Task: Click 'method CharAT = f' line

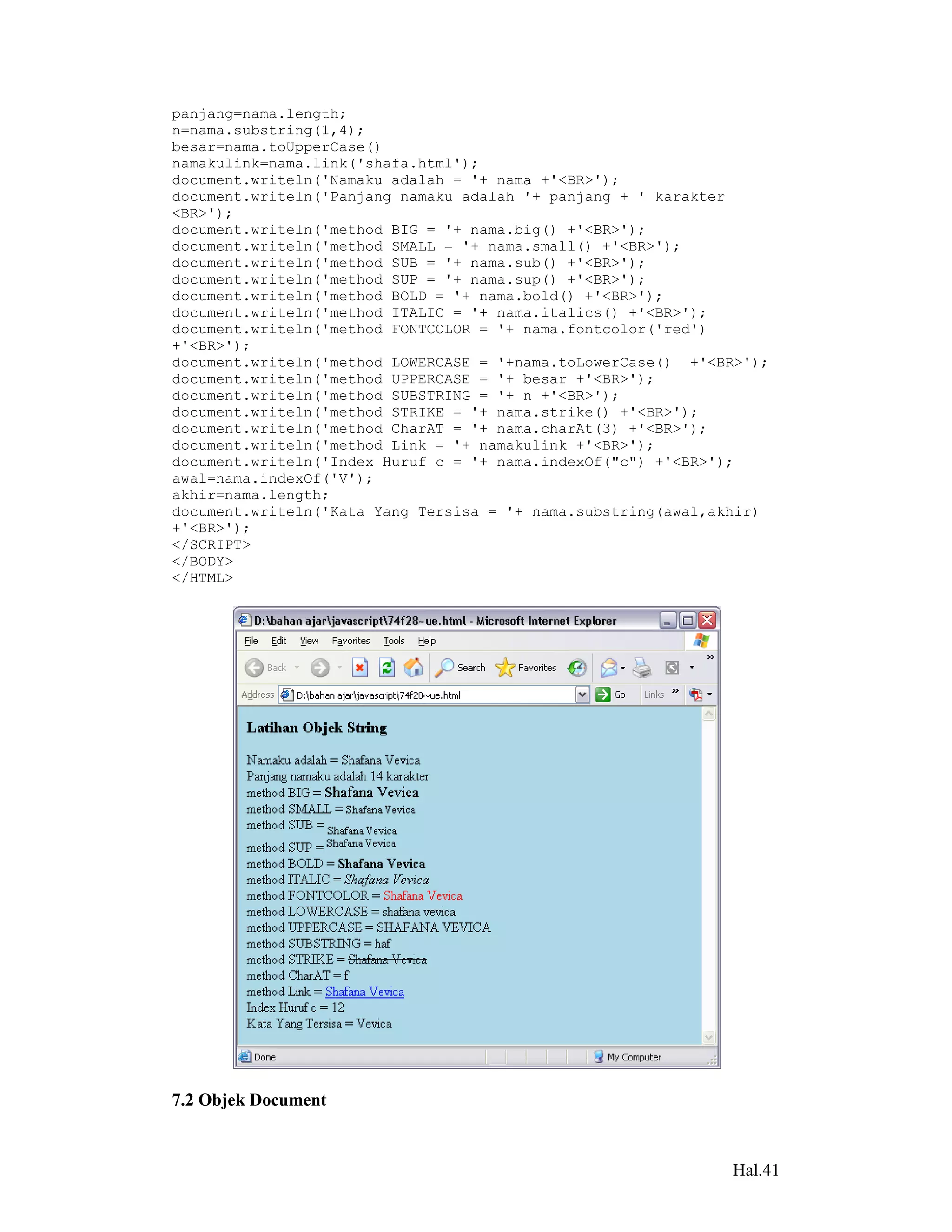Action: 297,976
